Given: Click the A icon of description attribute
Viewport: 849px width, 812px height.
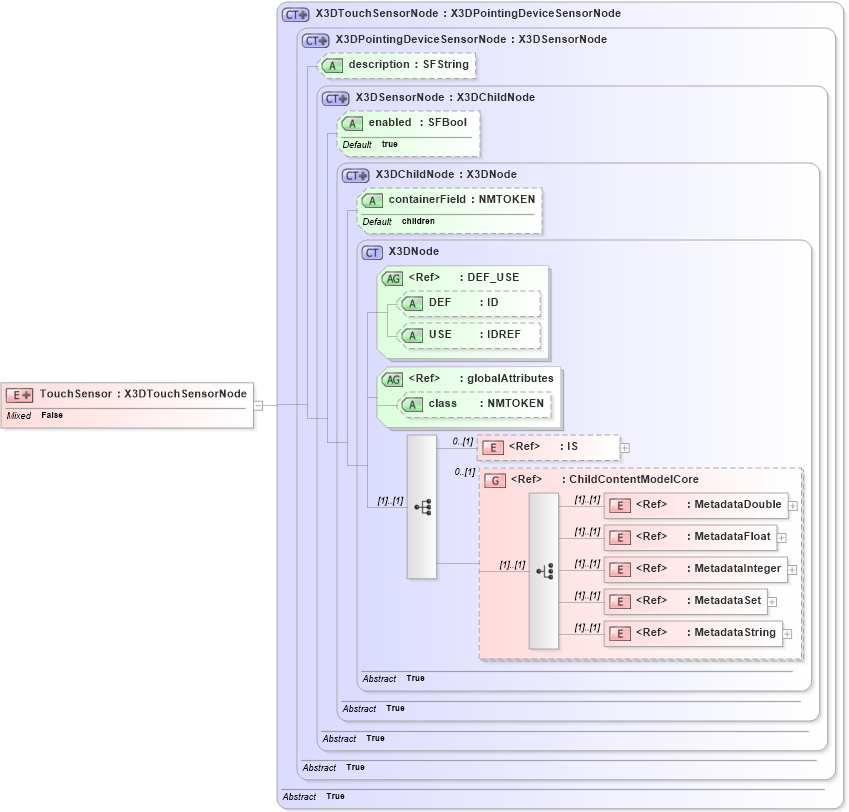Looking at the screenshot, I should click(332, 66).
